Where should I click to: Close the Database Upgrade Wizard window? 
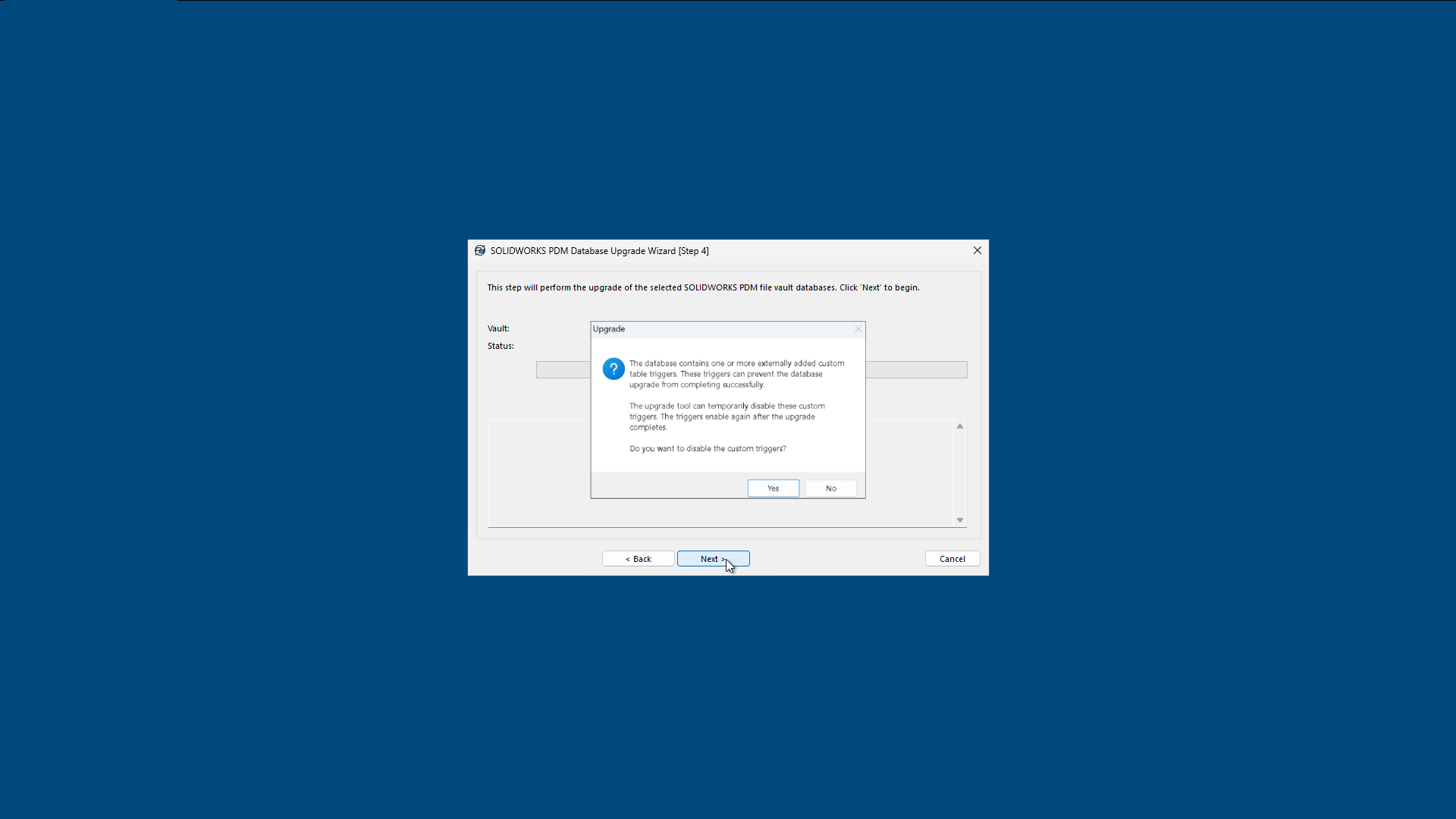(x=977, y=251)
